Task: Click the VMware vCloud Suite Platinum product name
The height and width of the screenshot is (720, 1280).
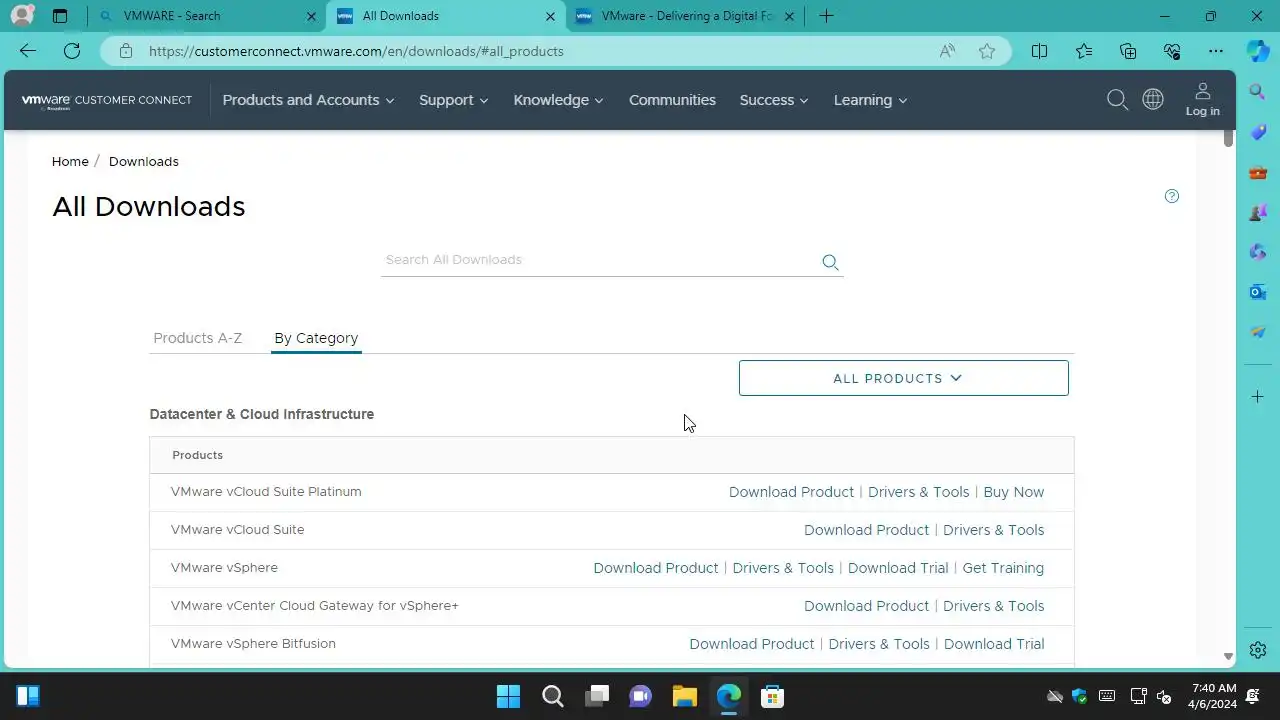Action: (x=266, y=492)
